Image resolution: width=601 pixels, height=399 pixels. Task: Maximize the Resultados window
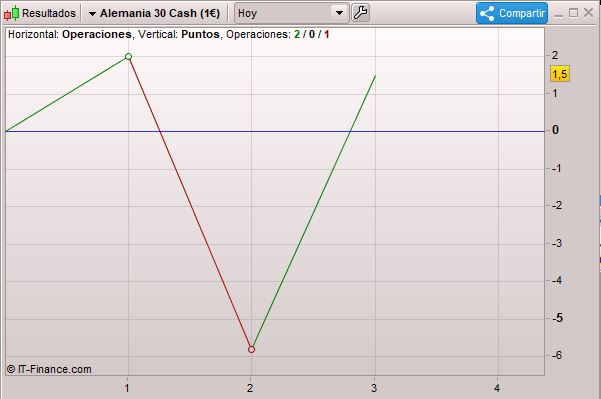(x=573, y=13)
